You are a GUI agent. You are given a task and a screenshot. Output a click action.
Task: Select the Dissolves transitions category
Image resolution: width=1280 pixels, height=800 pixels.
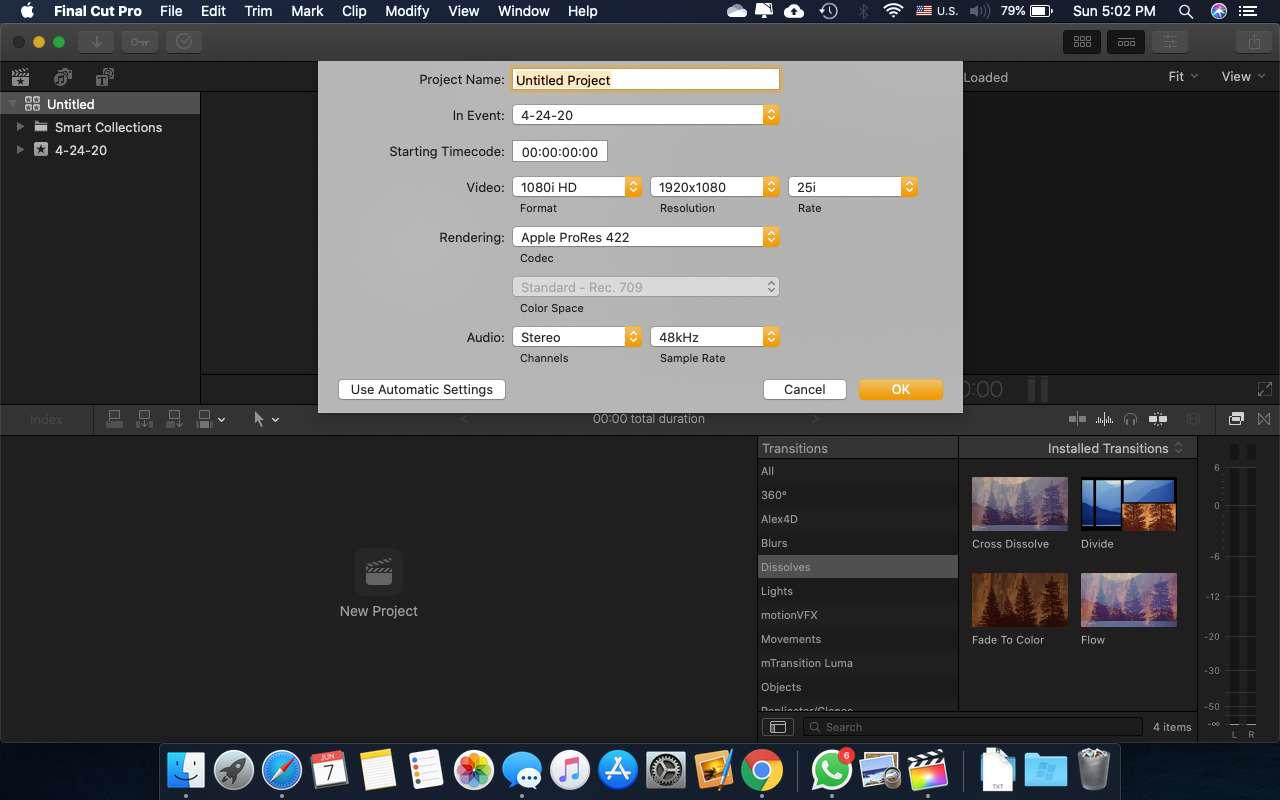(858, 567)
